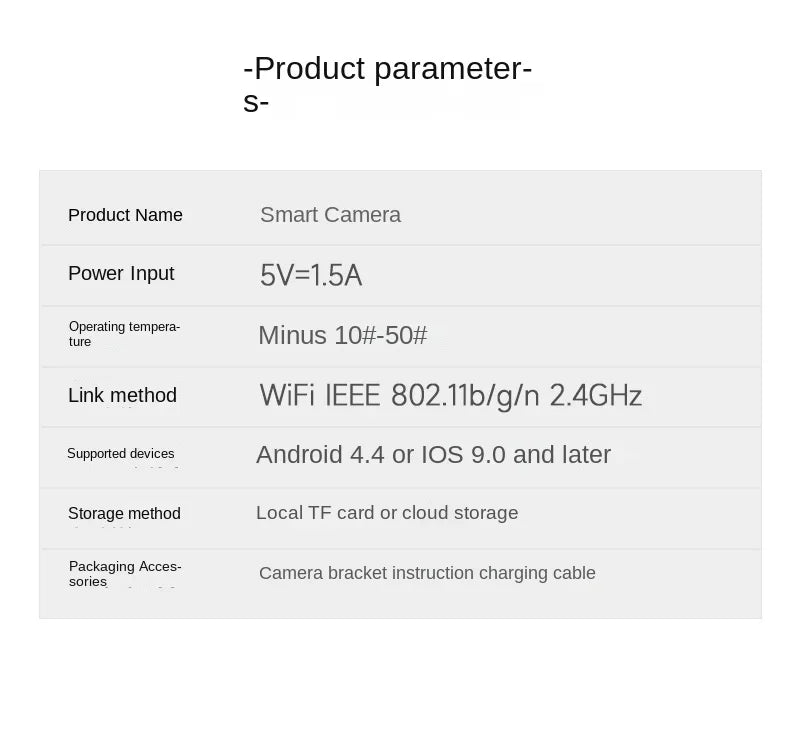The width and height of the screenshot is (790, 733).
Task: Select the Link method label
Action: coord(122,395)
